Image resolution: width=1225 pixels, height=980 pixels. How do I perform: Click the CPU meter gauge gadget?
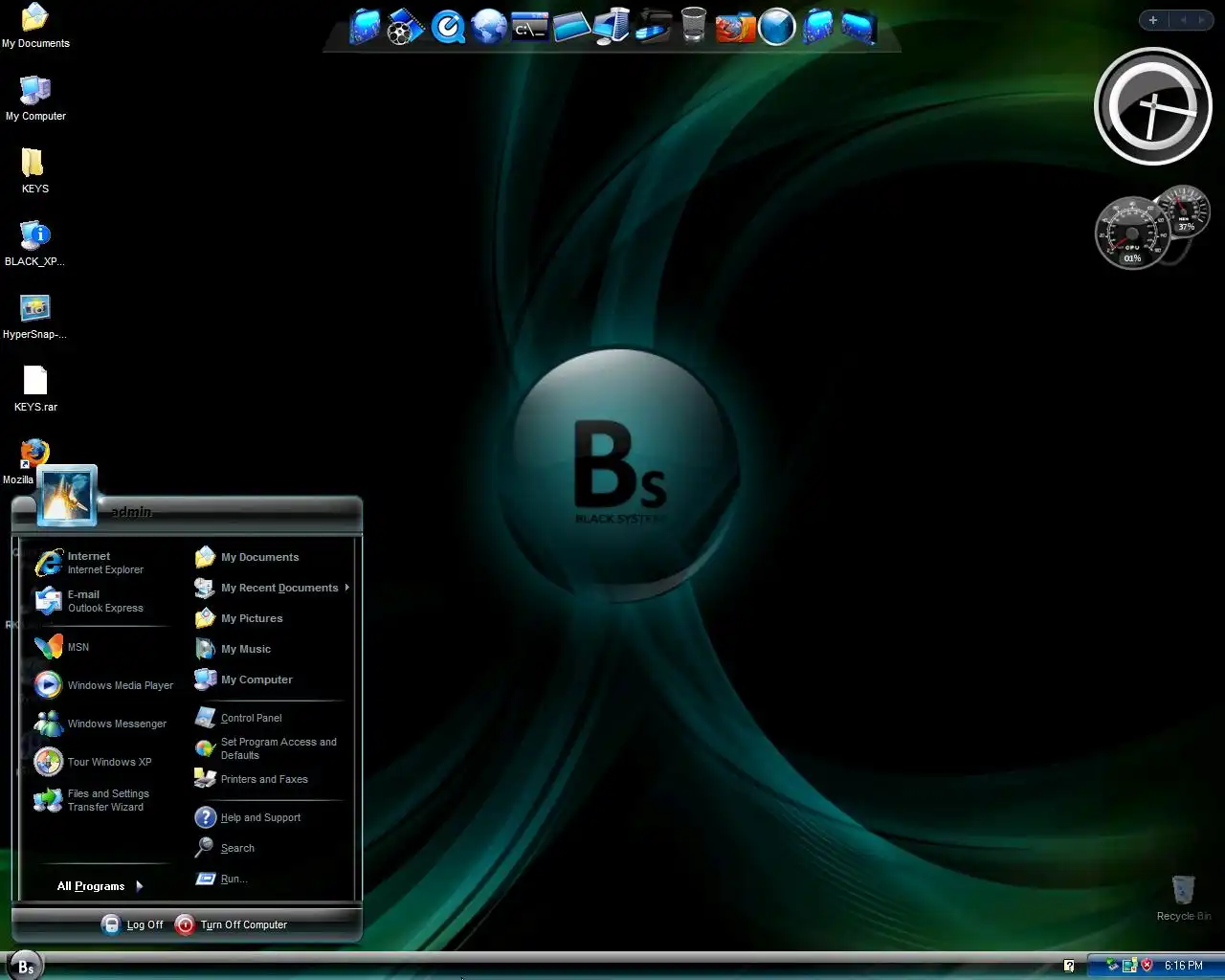(x=1132, y=234)
